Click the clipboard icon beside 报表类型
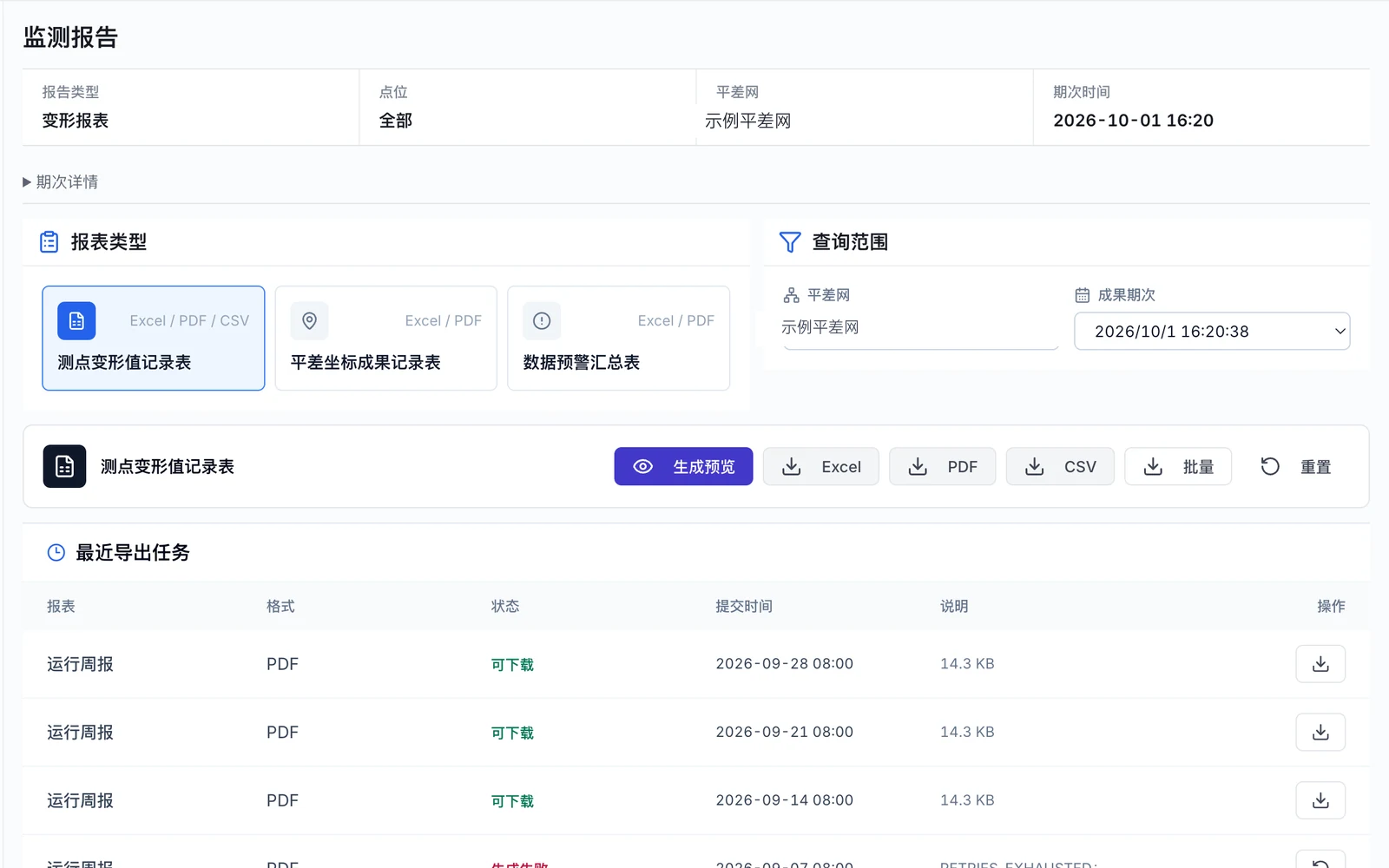The height and width of the screenshot is (868, 1389). pos(49,242)
